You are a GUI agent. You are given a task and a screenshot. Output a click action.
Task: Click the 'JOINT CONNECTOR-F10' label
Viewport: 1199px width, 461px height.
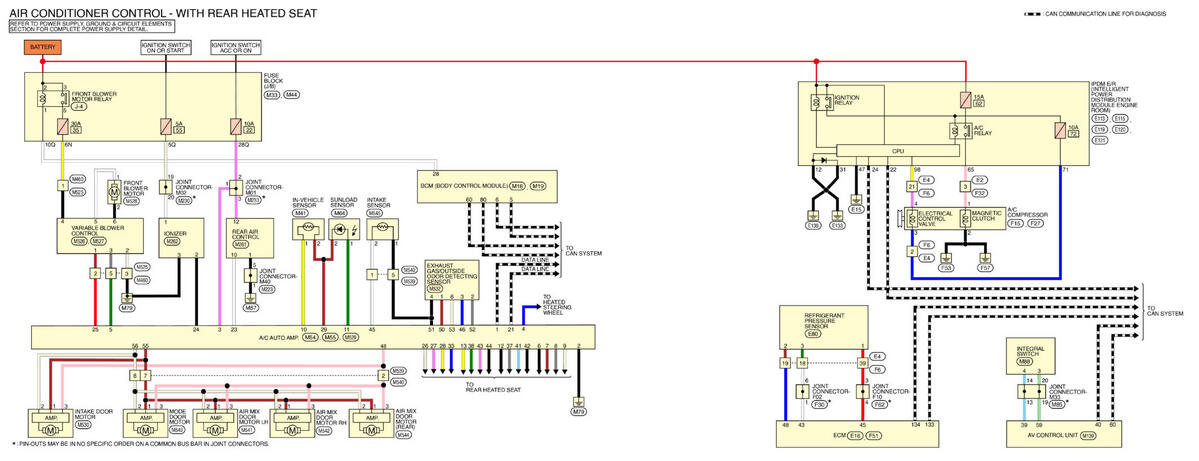[890, 391]
